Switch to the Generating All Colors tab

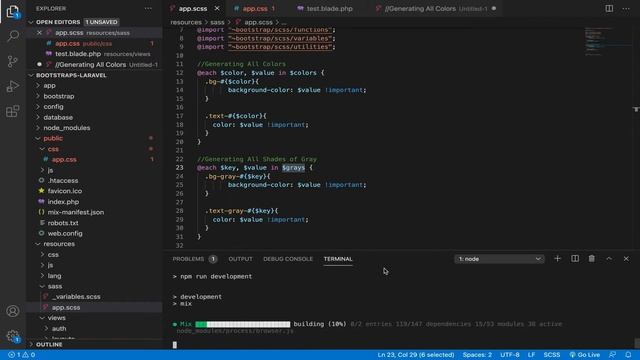pyautogui.click(x=436, y=8)
